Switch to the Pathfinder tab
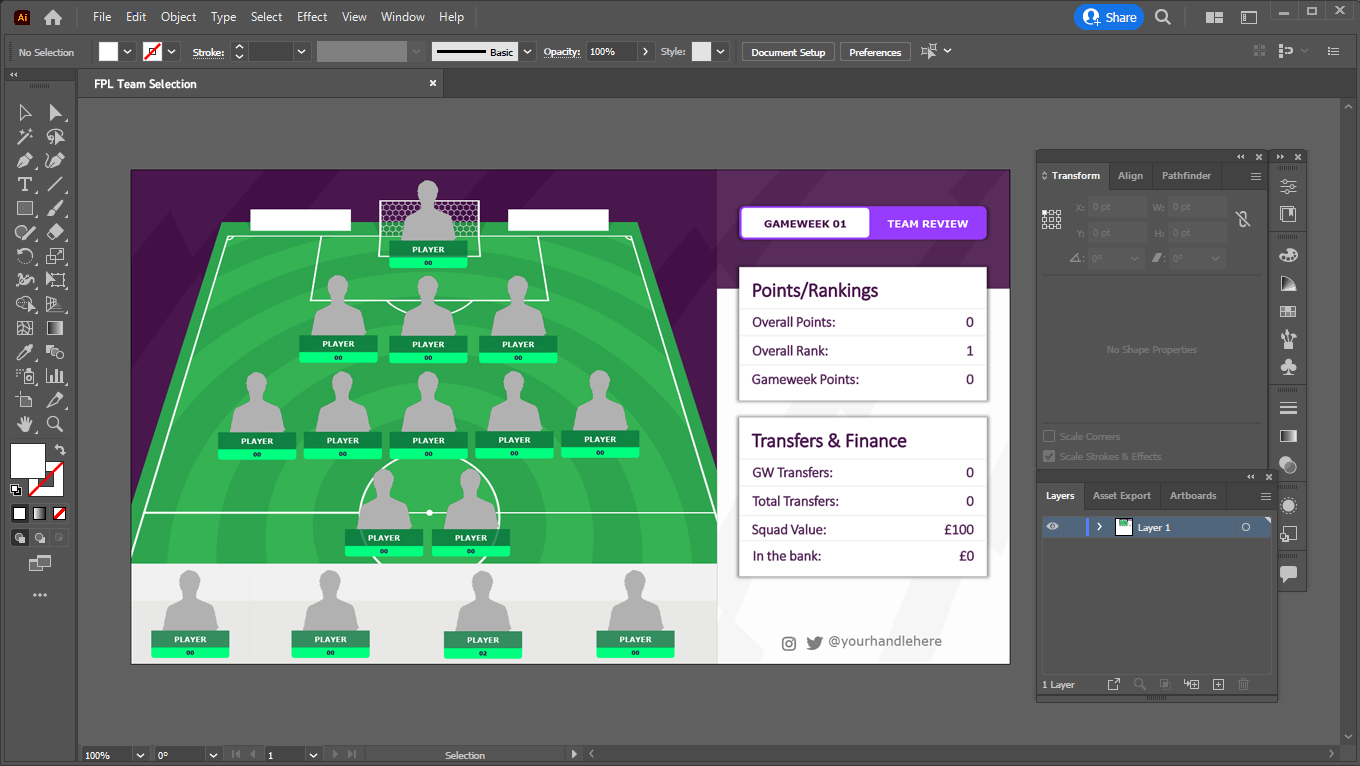1360x766 pixels. click(1186, 175)
